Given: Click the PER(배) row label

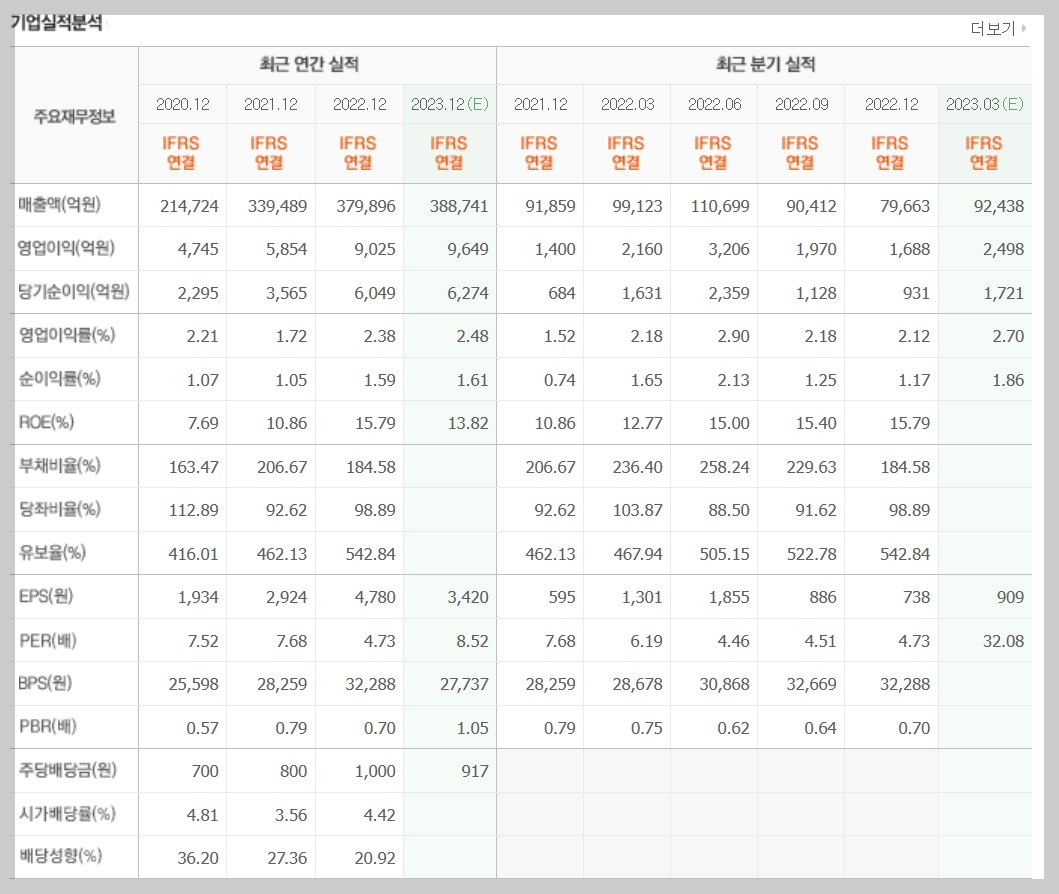Looking at the screenshot, I should (x=47, y=640).
